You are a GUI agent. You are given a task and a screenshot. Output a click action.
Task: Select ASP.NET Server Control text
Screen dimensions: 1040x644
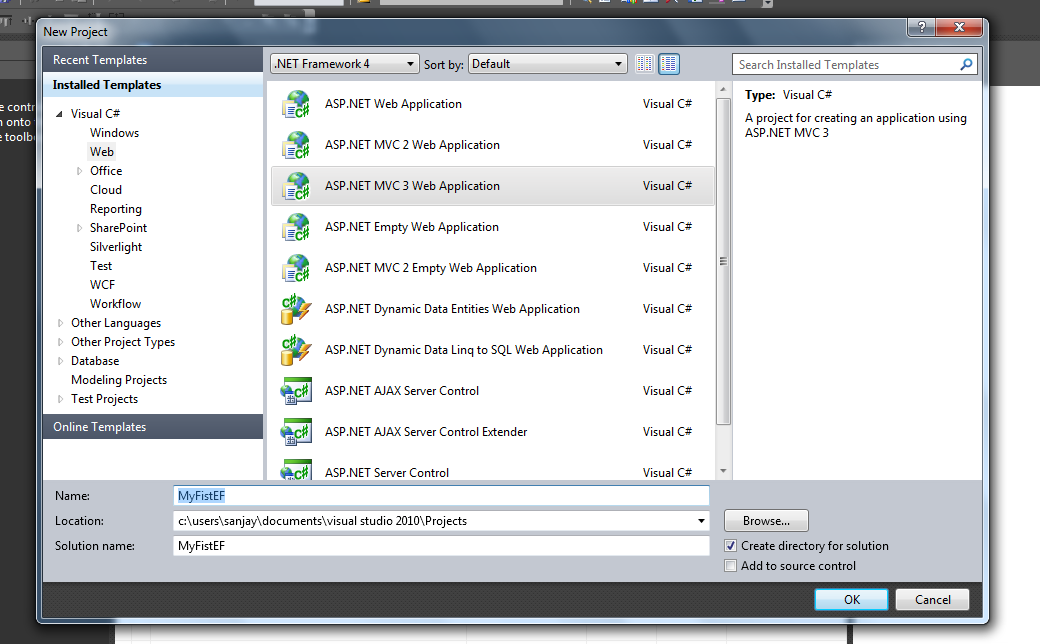coord(387,472)
